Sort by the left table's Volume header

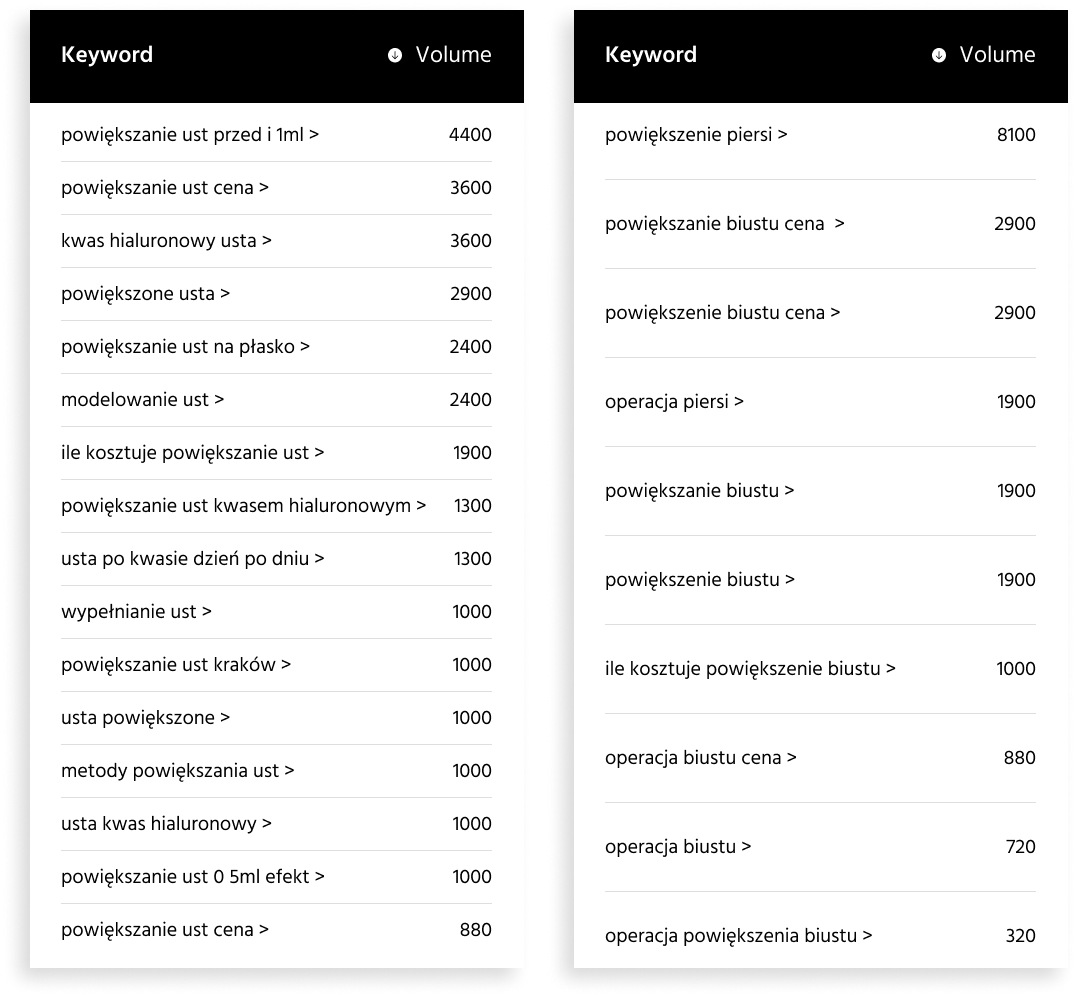(x=453, y=55)
